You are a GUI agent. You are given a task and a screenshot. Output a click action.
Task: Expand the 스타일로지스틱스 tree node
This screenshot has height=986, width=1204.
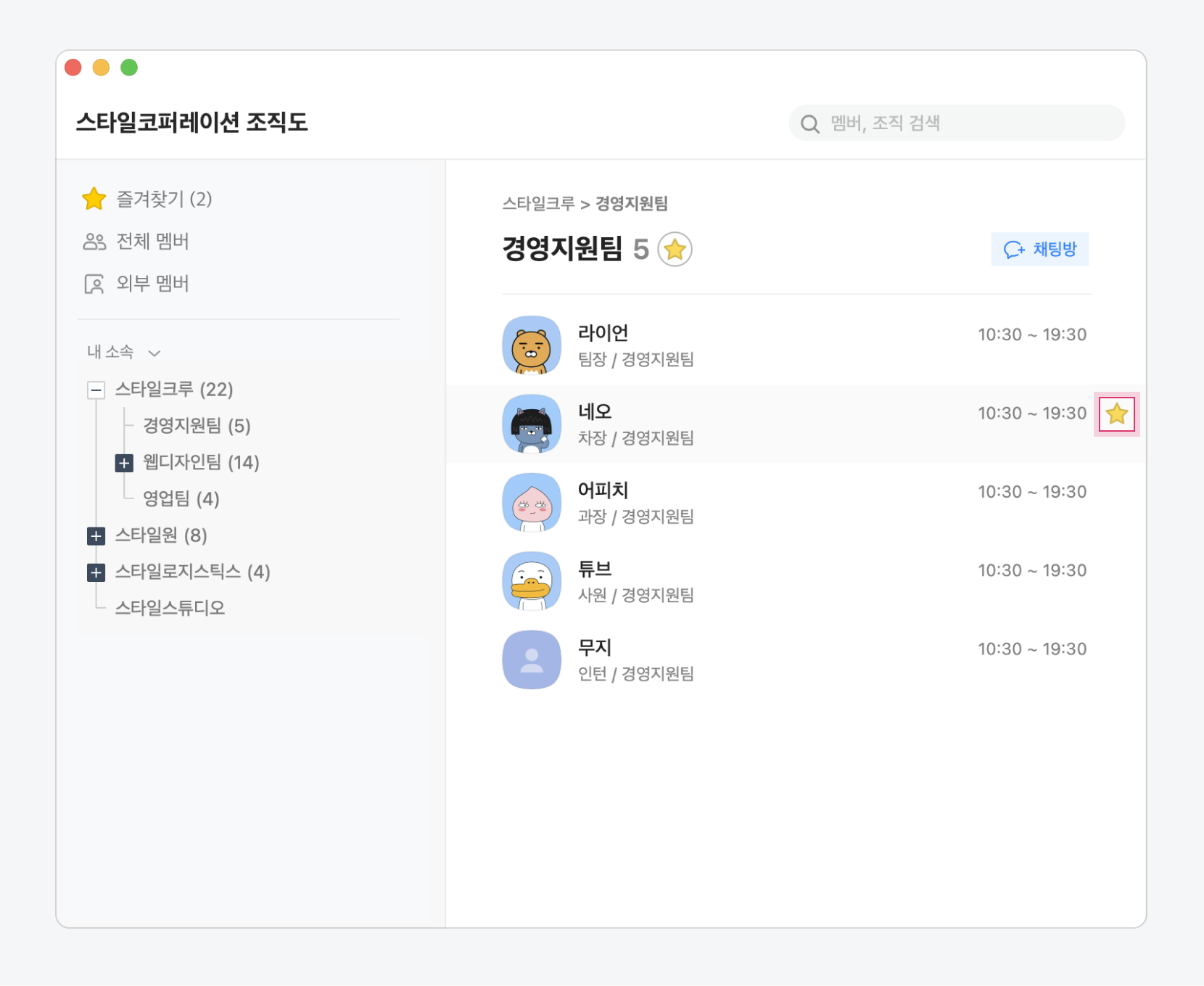96,572
